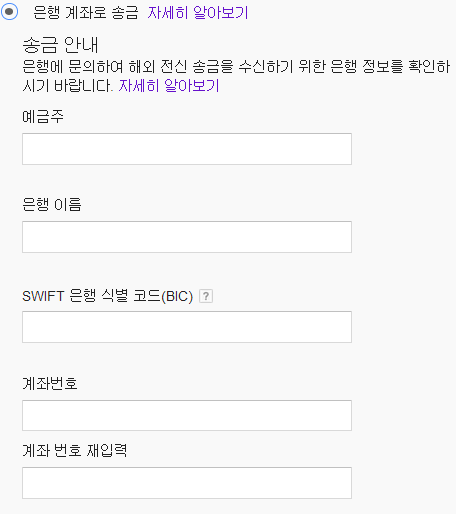Click the (BIC) text beside the help icon

coord(177,296)
